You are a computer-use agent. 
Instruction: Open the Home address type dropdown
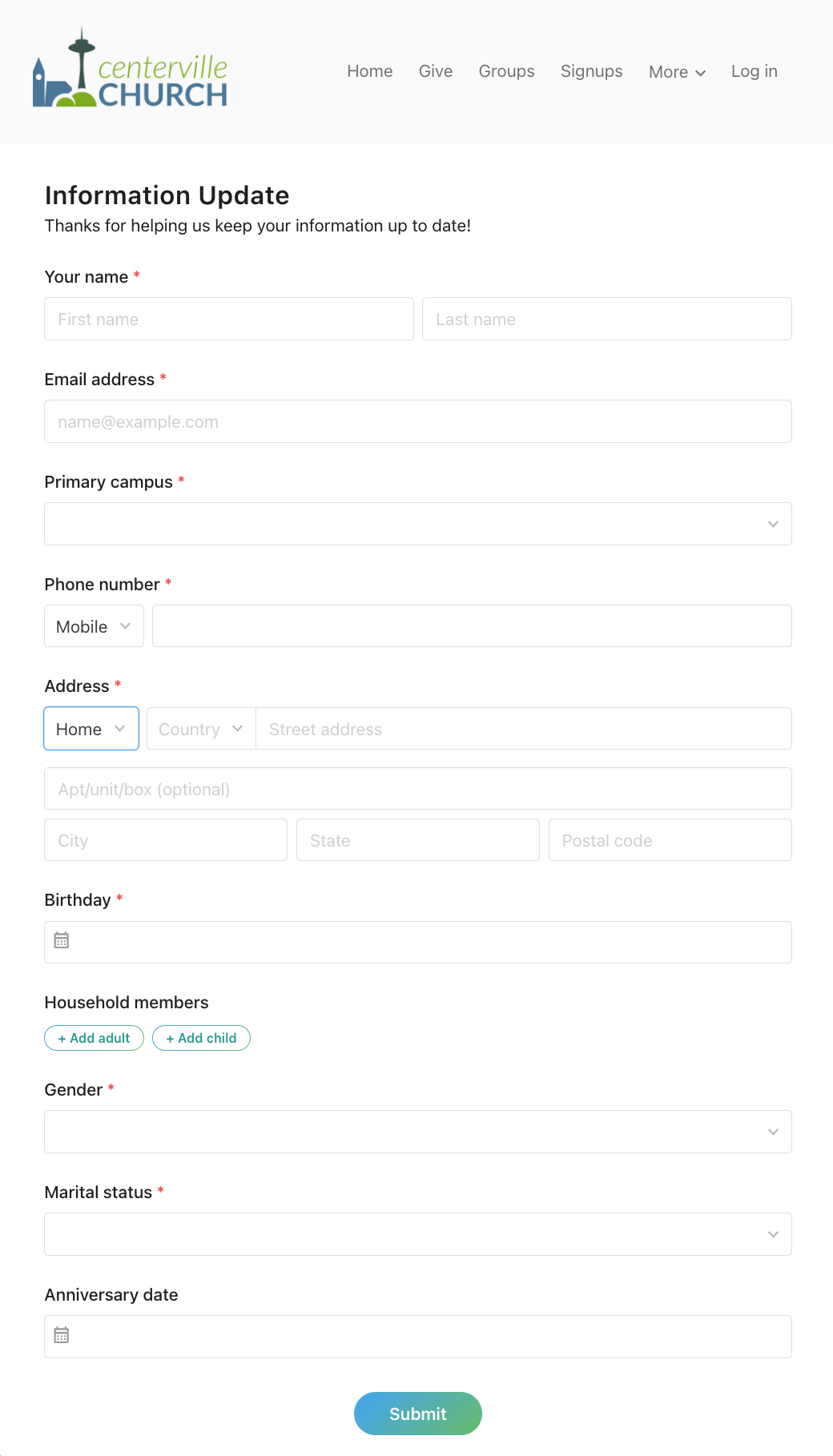[x=91, y=729]
